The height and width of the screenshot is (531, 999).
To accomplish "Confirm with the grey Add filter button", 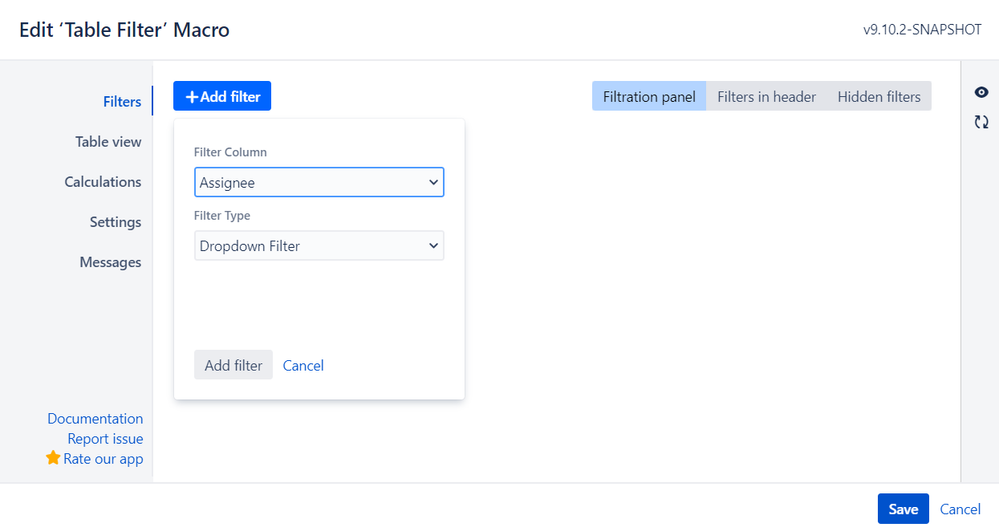I will 233,365.
